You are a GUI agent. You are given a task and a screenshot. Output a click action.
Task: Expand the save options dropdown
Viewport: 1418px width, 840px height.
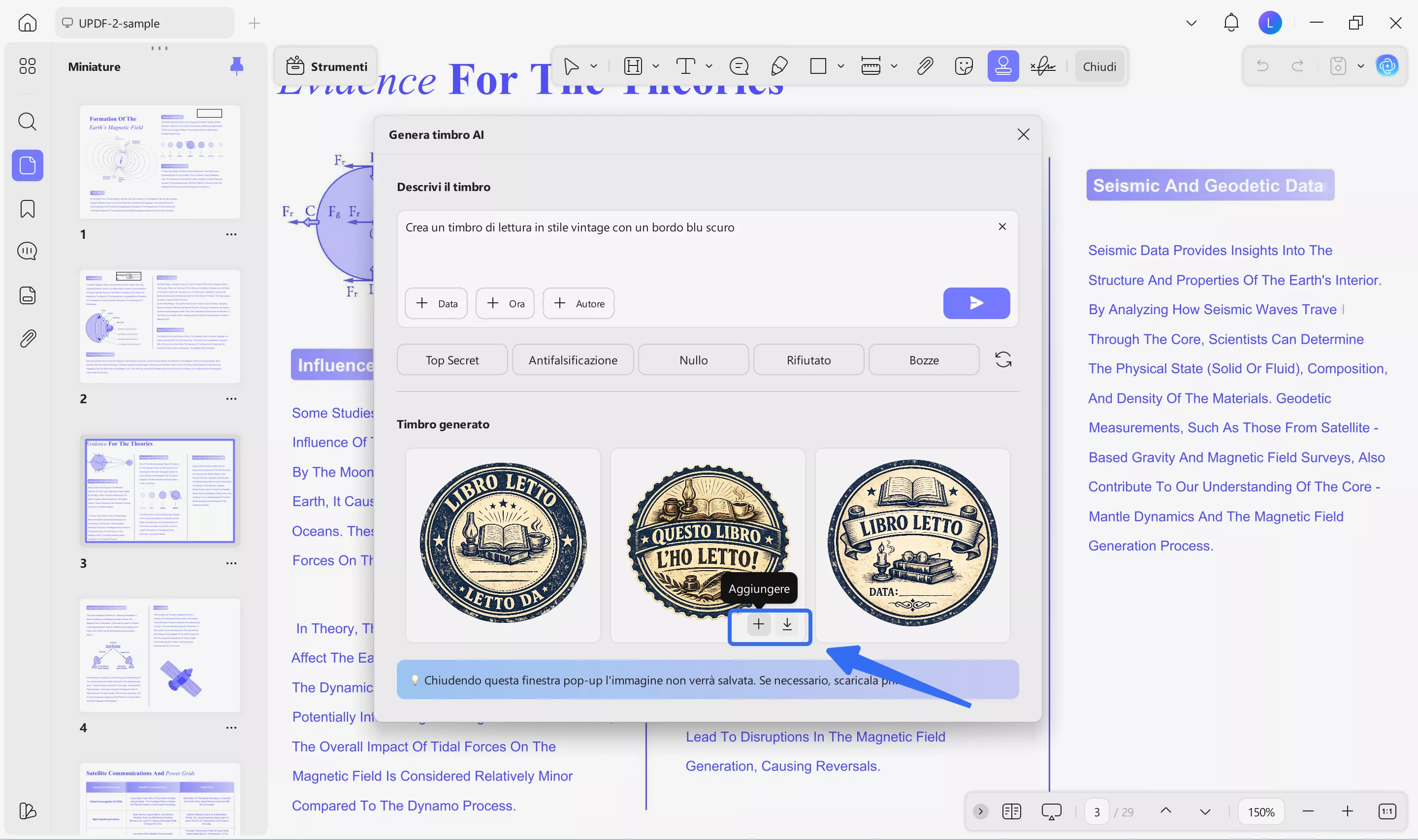click(x=1362, y=65)
